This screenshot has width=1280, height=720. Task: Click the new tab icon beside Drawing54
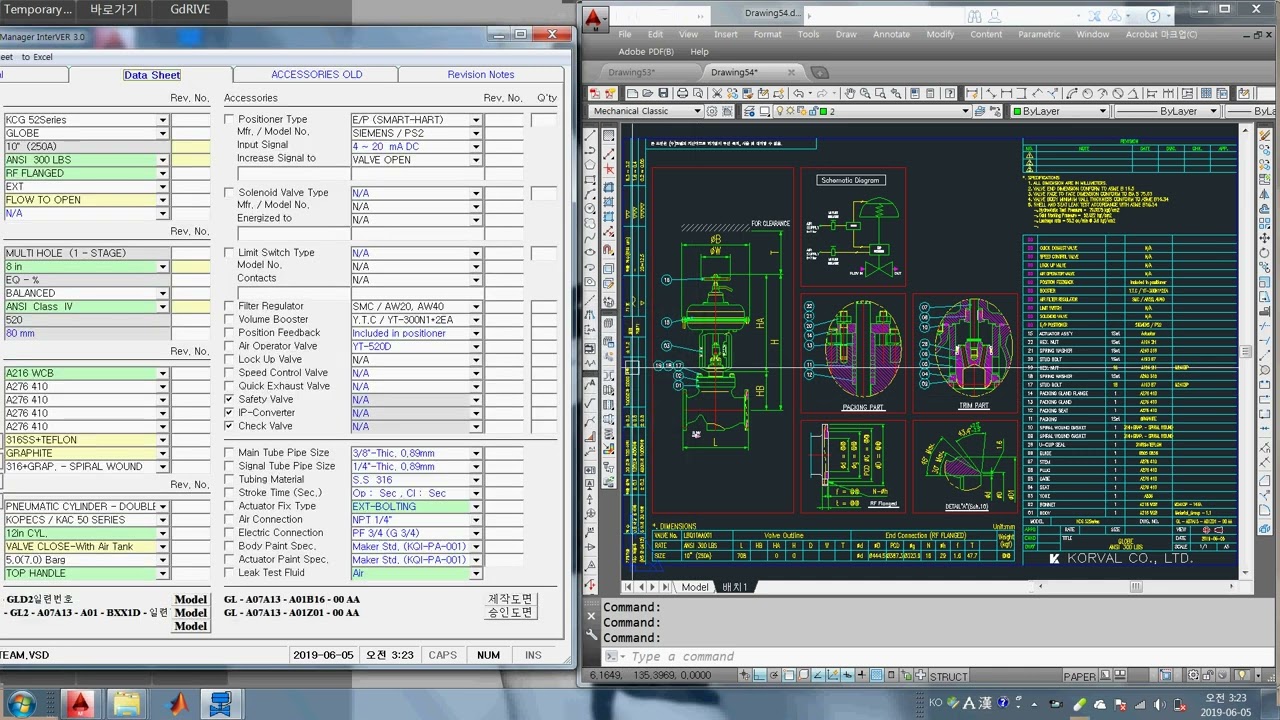(x=820, y=72)
